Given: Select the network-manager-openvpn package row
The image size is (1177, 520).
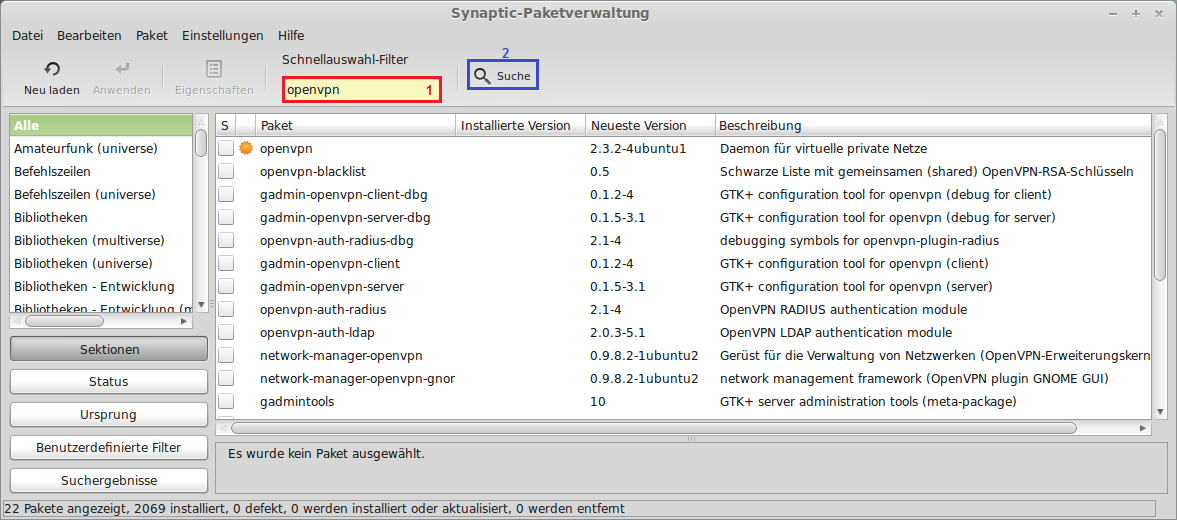Looking at the screenshot, I should point(683,356).
